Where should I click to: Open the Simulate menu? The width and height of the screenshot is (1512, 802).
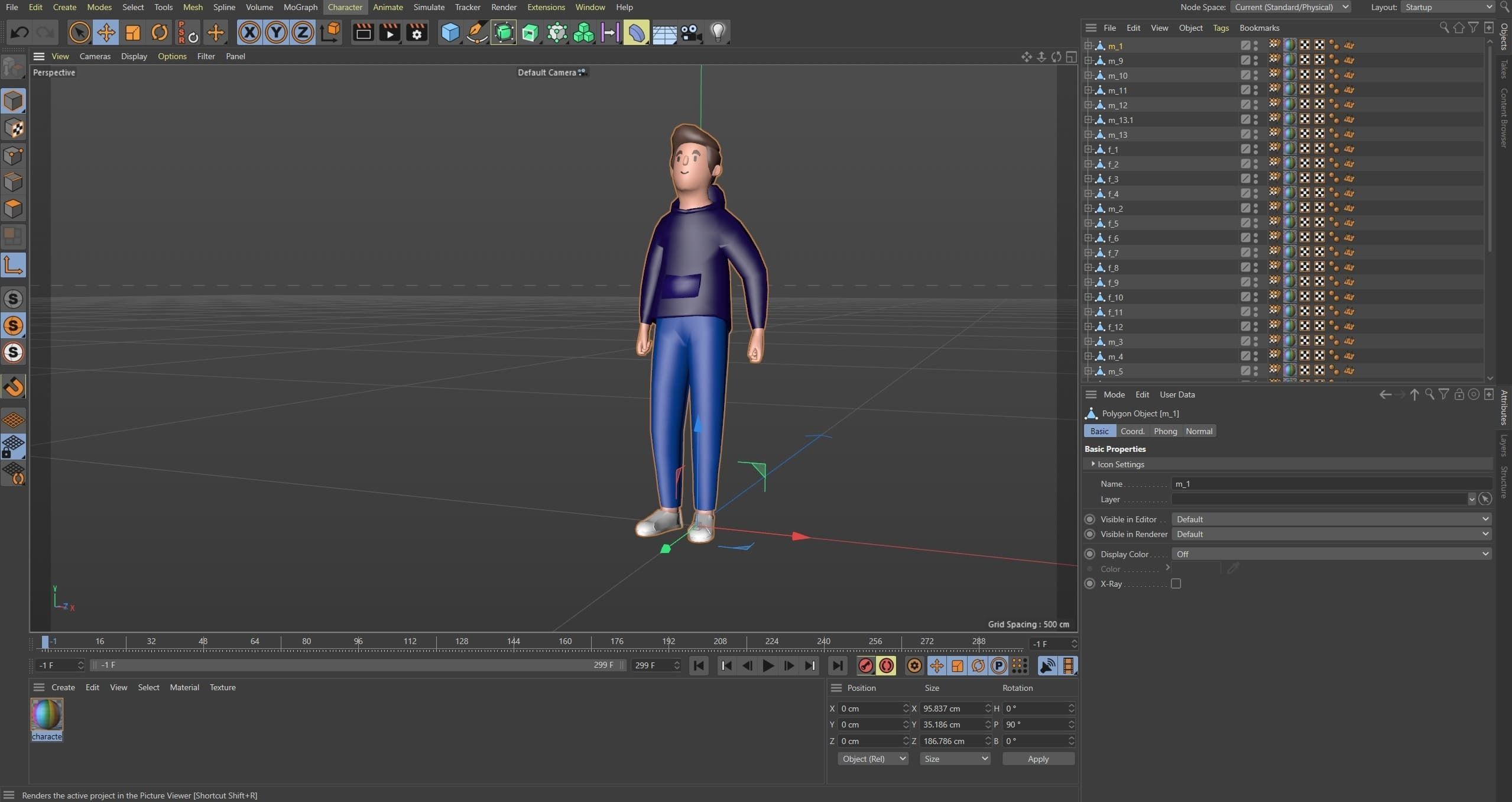[429, 7]
